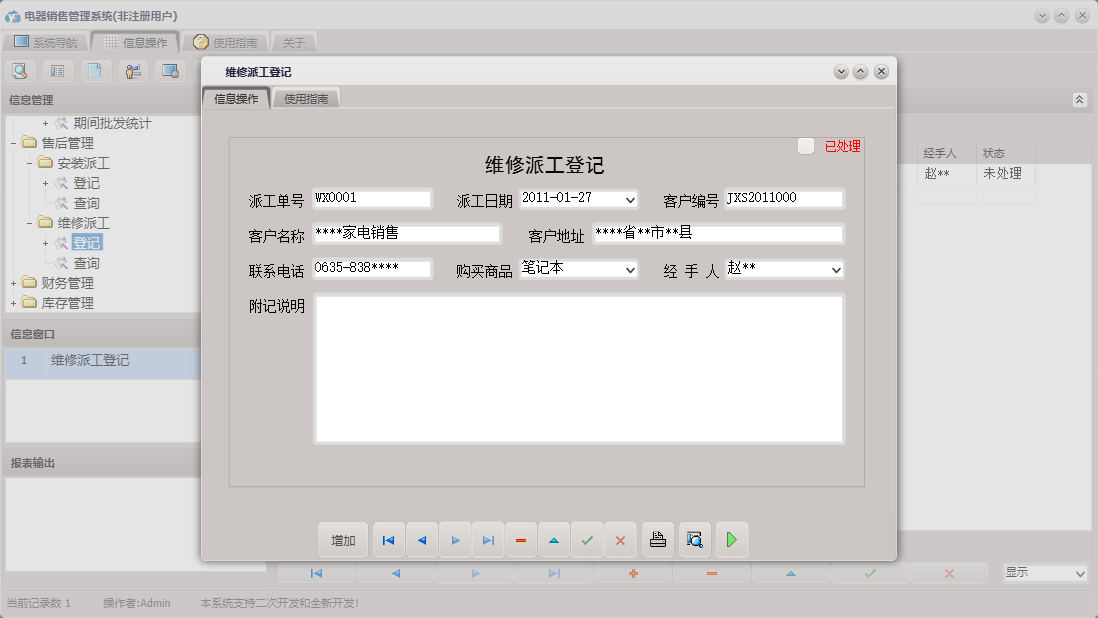Open the print preview icon
This screenshot has width=1098, height=618.
click(694, 539)
